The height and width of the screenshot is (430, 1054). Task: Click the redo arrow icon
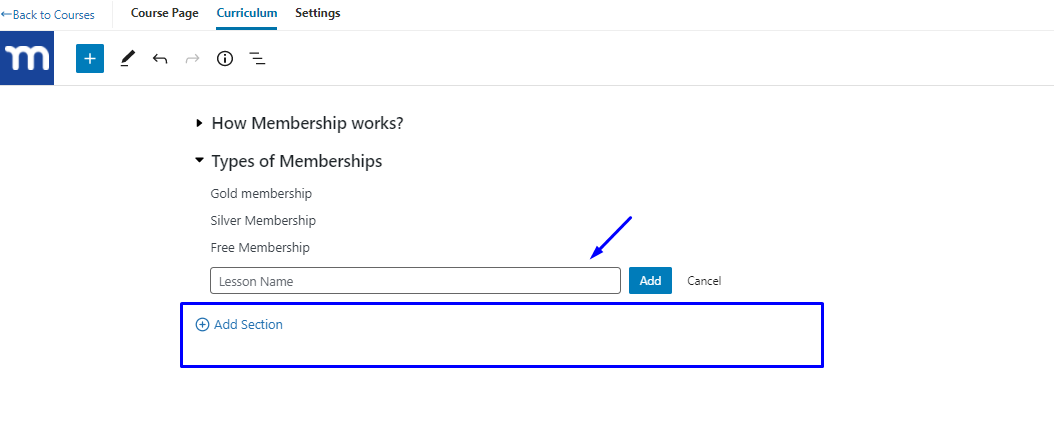[x=192, y=58]
